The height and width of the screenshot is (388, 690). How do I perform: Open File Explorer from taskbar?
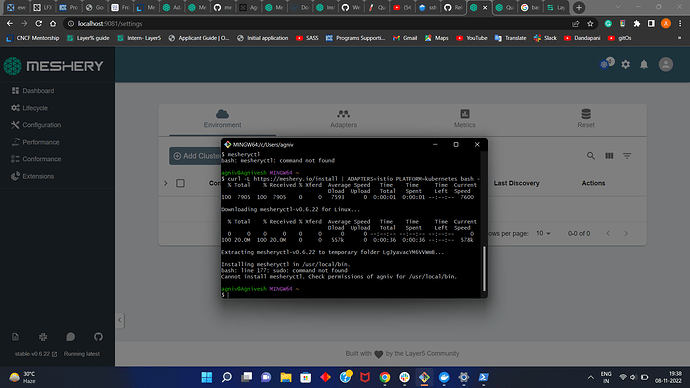click(x=286, y=377)
